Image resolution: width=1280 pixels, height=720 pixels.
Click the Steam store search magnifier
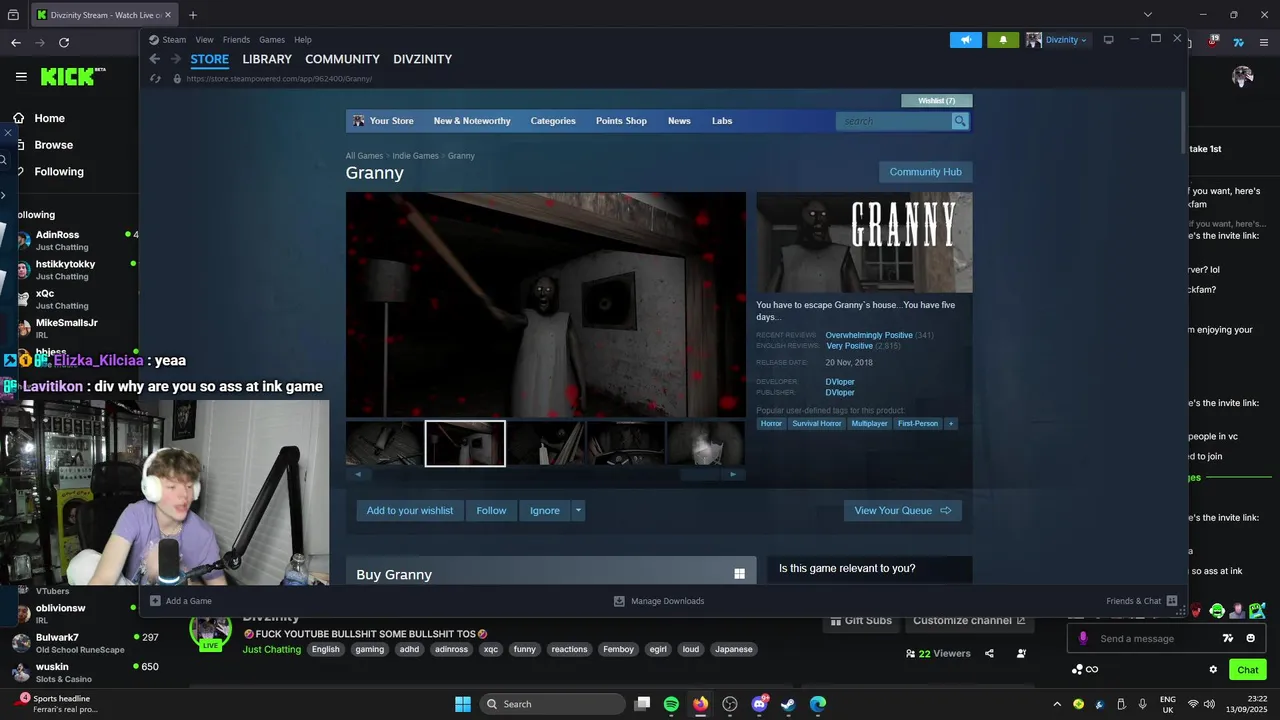[960, 121]
